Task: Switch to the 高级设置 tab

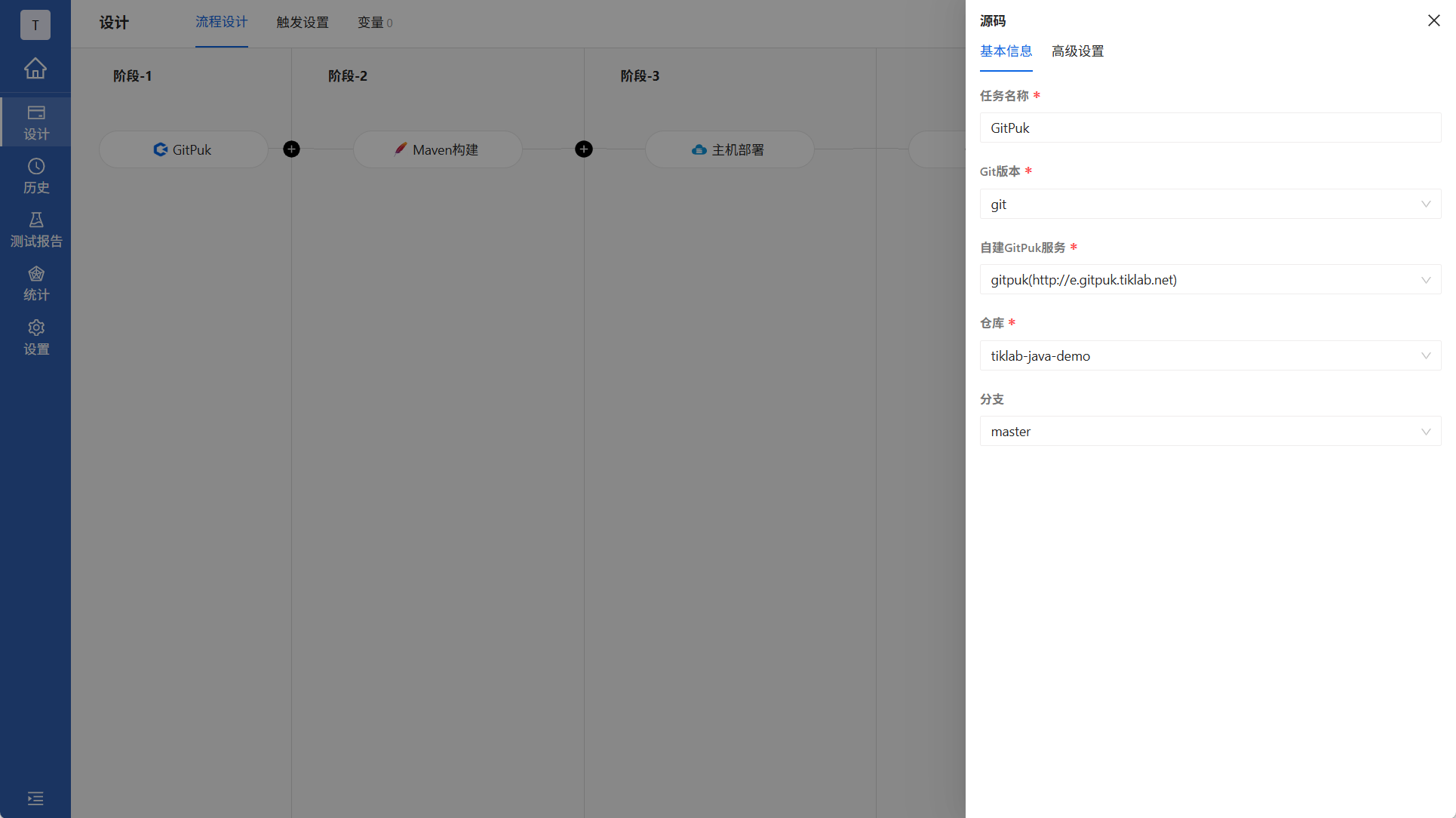Action: click(x=1077, y=51)
